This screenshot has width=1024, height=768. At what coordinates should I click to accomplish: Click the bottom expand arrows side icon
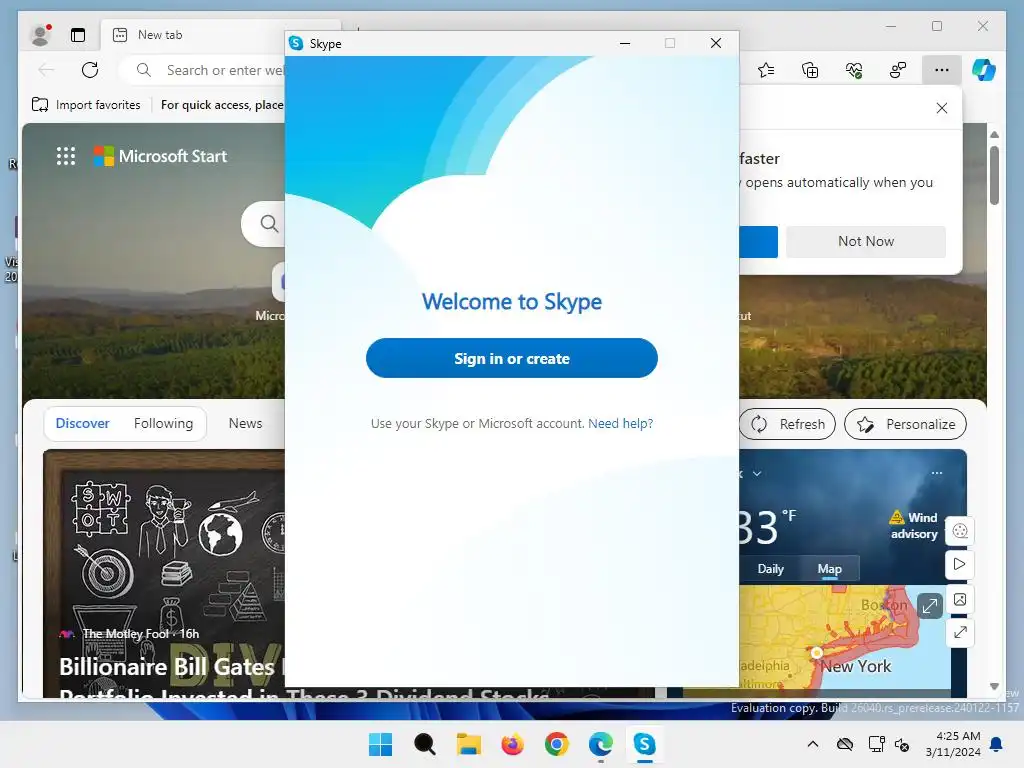pos(960,632)
